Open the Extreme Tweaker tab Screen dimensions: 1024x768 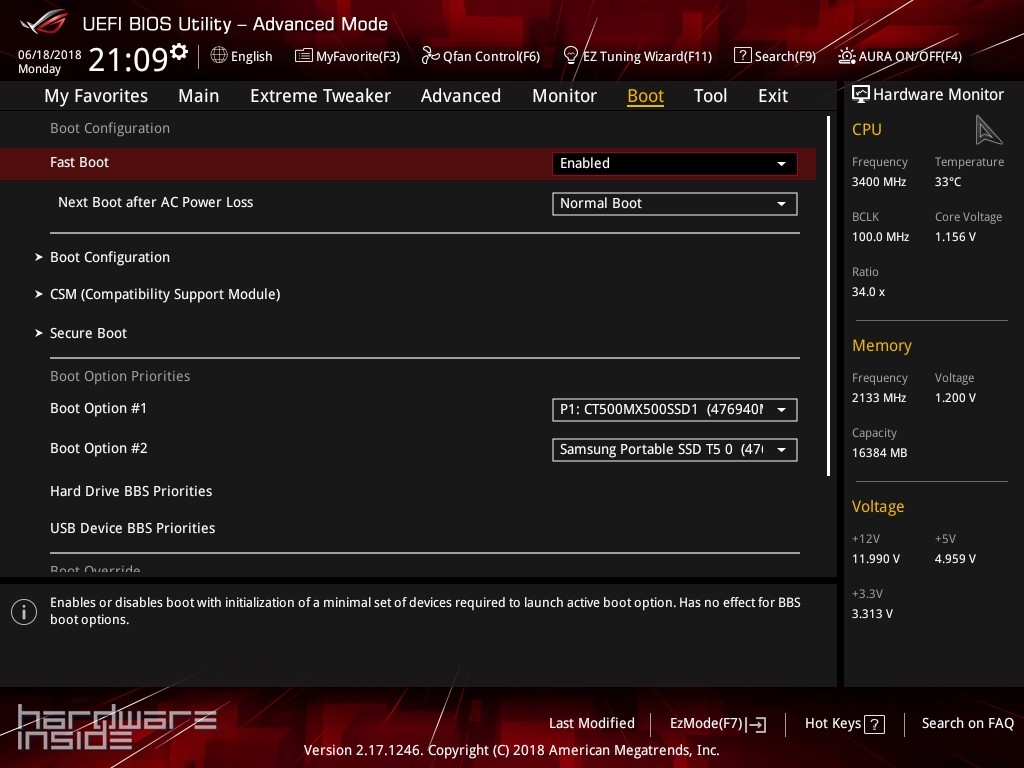320,96
